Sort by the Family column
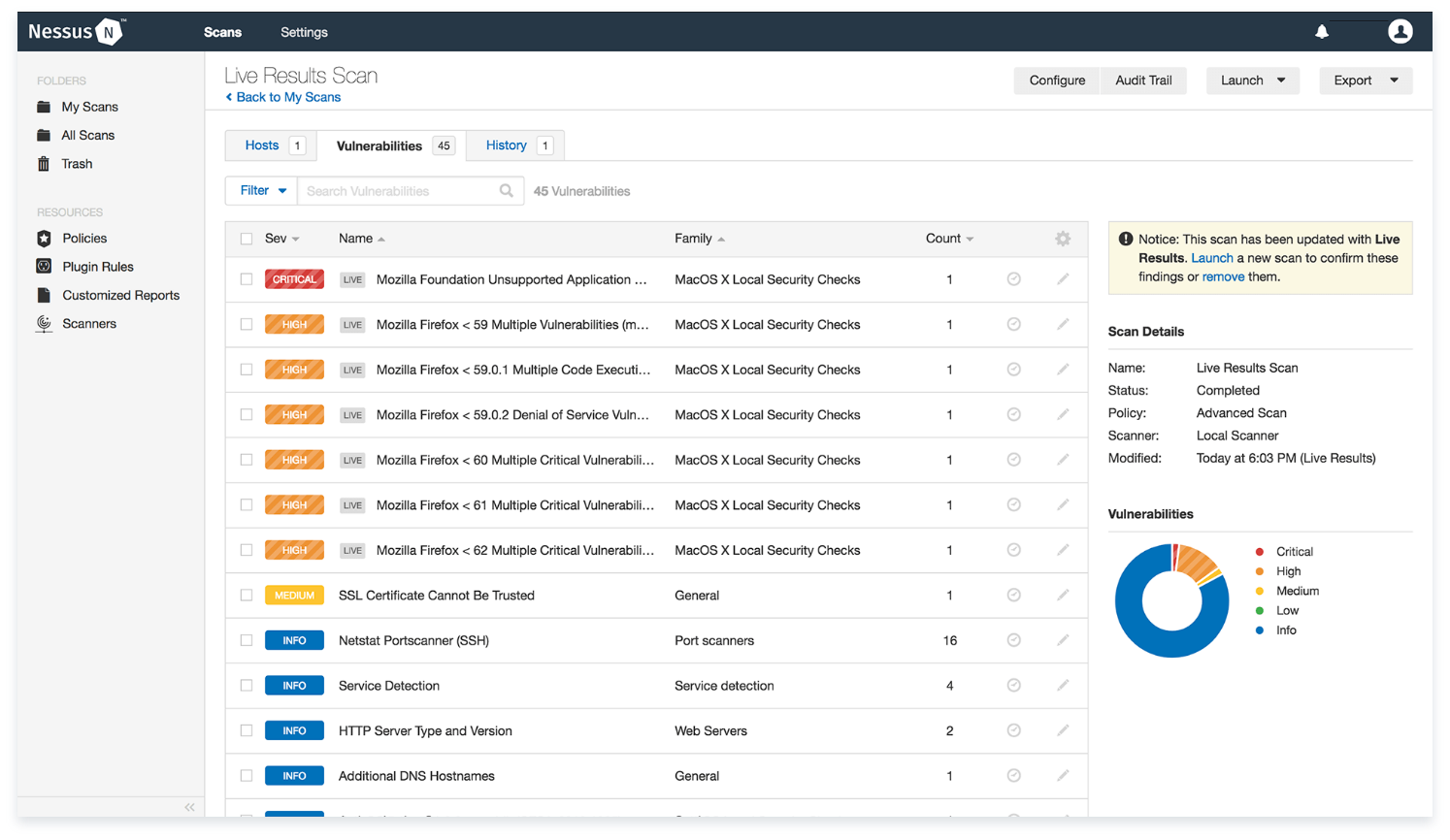The height and width of the screenshot is (840, 1450). coord(700,239)
